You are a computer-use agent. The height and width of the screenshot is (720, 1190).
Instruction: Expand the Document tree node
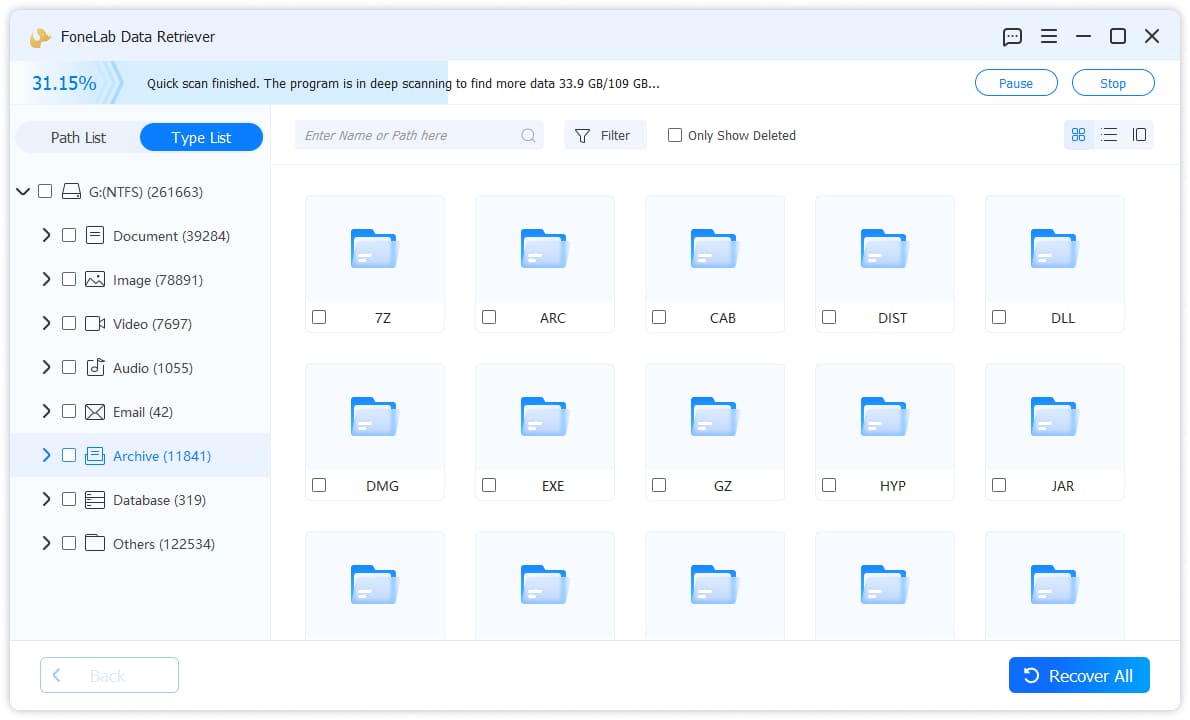[x=46, y=235]
